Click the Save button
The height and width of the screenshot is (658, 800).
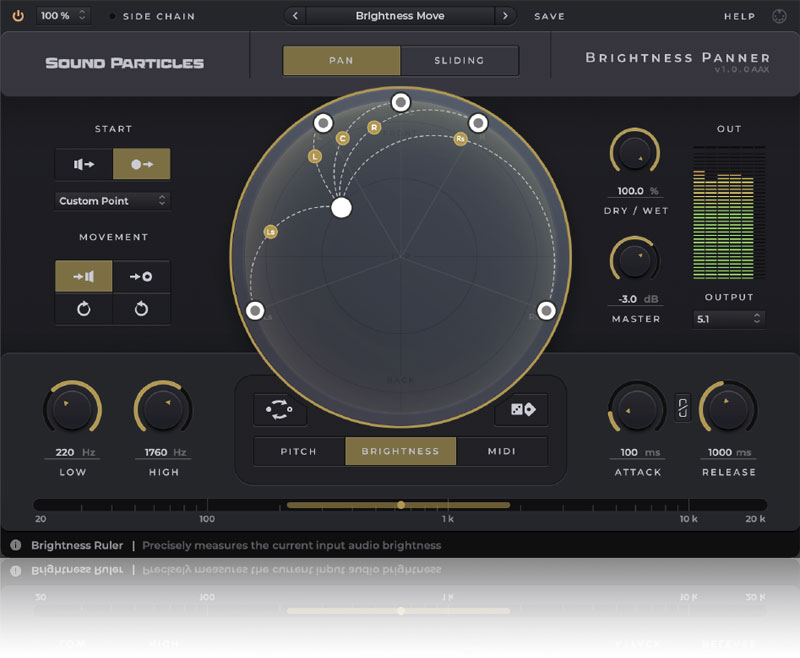[549, 16]
